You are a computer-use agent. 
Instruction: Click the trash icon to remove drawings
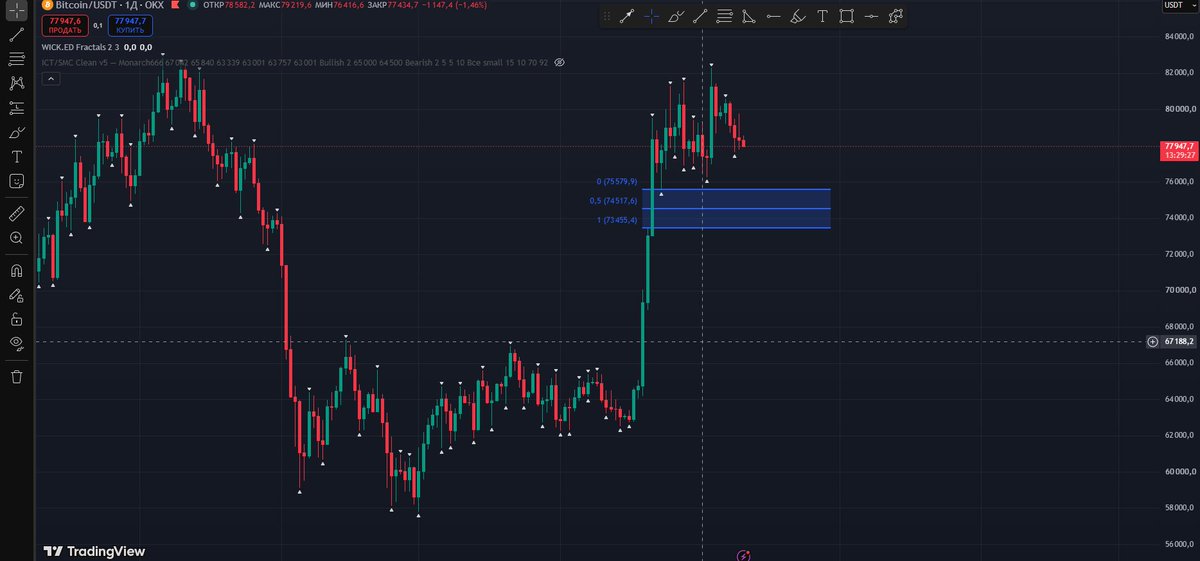16,376
